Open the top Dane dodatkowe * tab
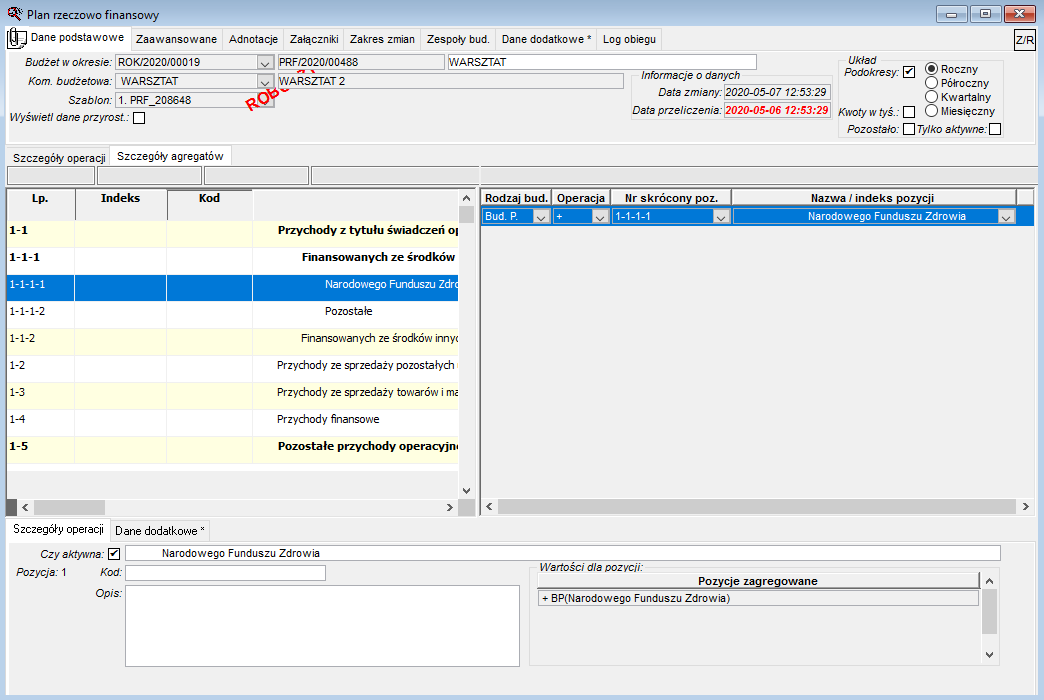1044x700 pixels. [x=546, y=39]
